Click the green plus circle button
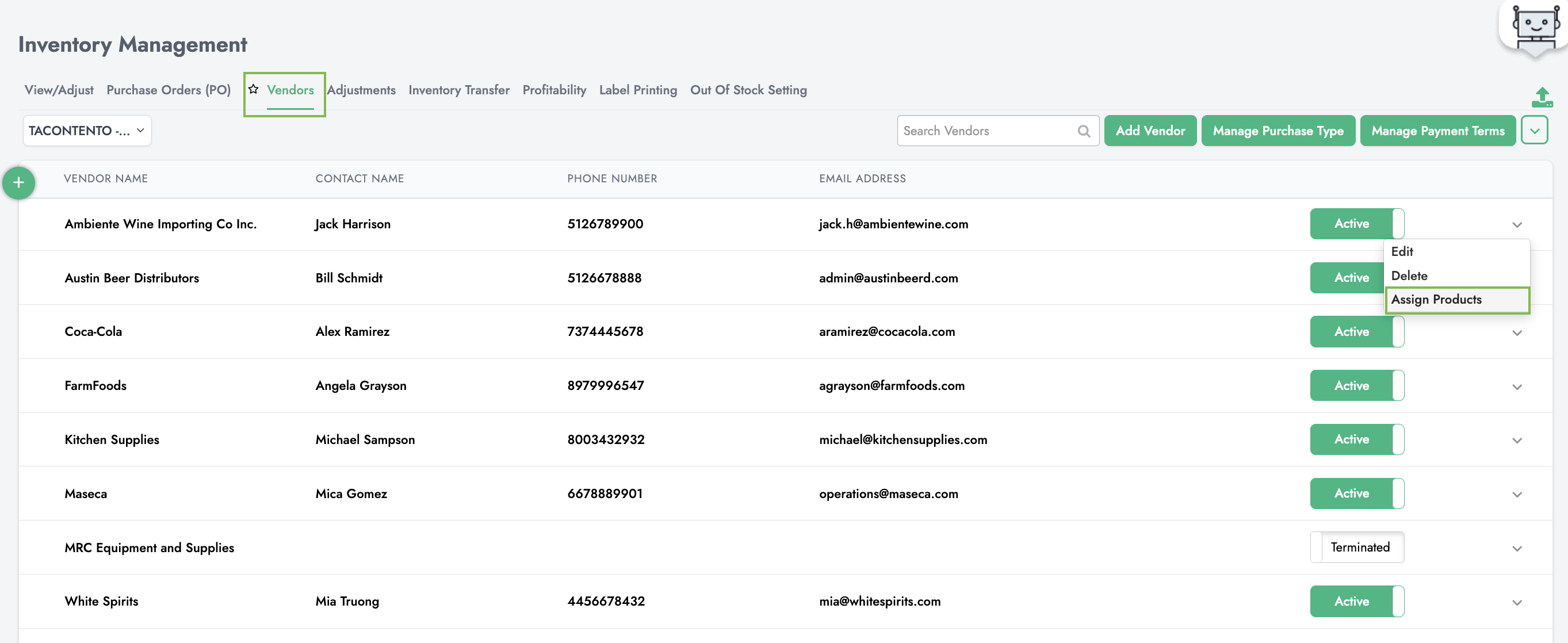1568x643 pixels. [19, 183]
